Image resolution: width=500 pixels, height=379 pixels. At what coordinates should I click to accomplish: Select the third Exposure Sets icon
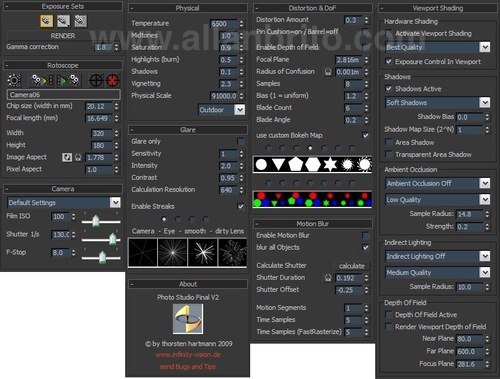[x=80, y=21]
